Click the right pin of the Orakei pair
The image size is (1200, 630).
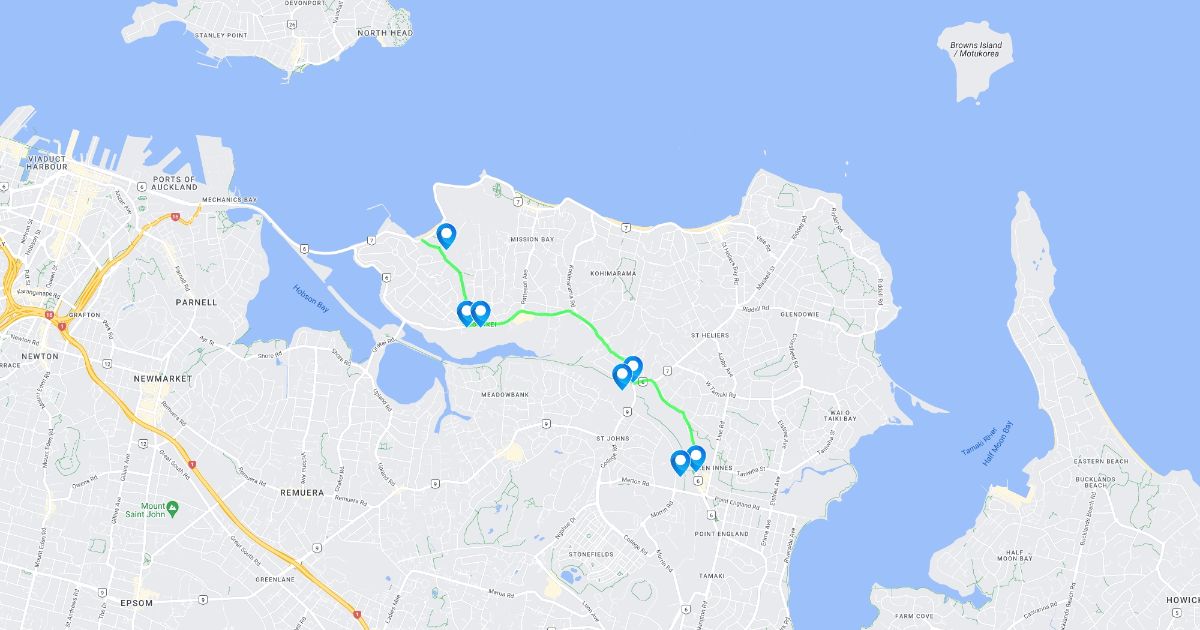tap(480, 314)
